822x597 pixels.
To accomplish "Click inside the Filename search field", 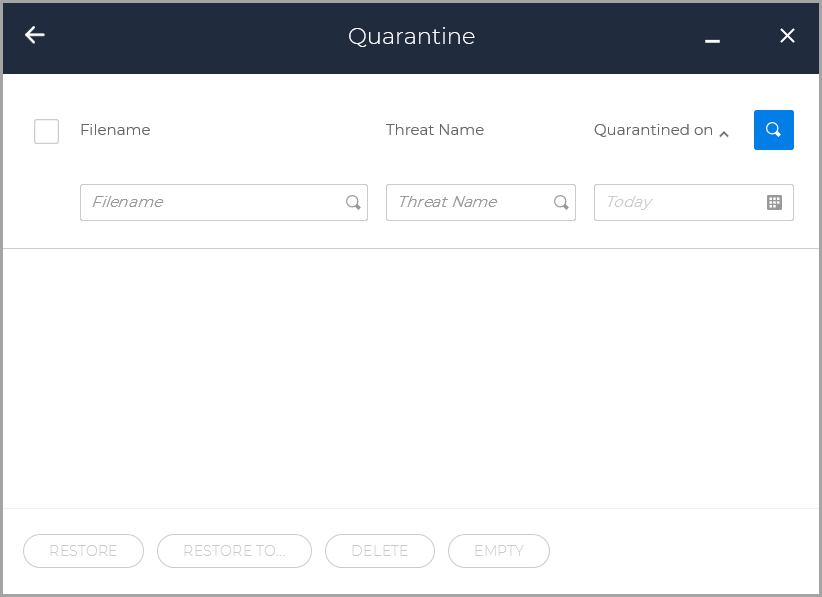I will click(200, 202).
